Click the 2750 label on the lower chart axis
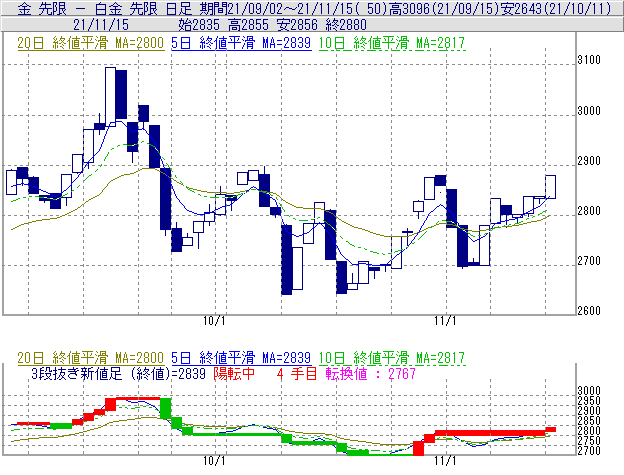Viewport: 624px width, 475px height. coord(589,441)
